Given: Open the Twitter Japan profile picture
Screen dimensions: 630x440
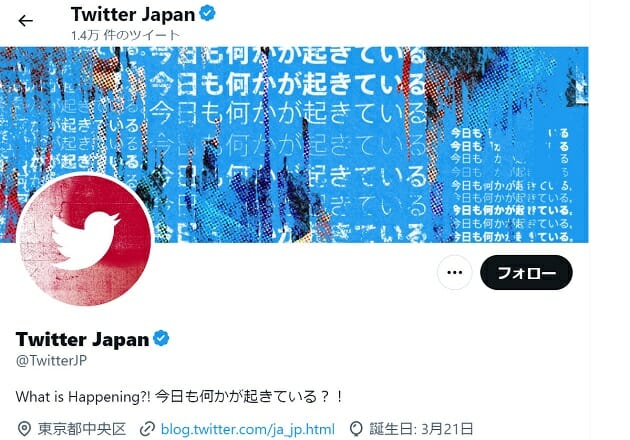Looking at the screenshot, I should [85, 239].
